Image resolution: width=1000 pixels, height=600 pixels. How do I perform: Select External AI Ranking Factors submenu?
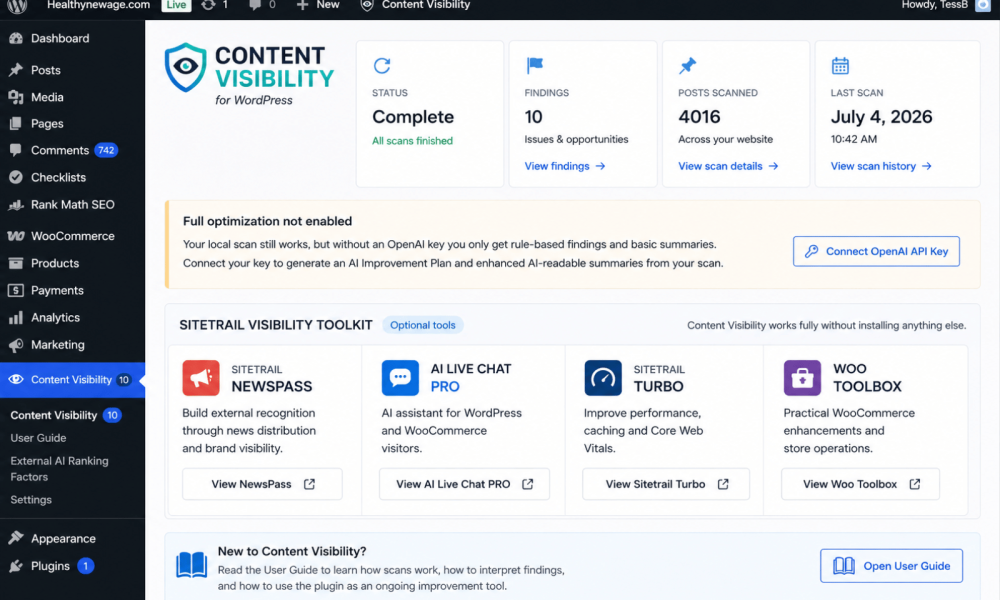[59, 469]
